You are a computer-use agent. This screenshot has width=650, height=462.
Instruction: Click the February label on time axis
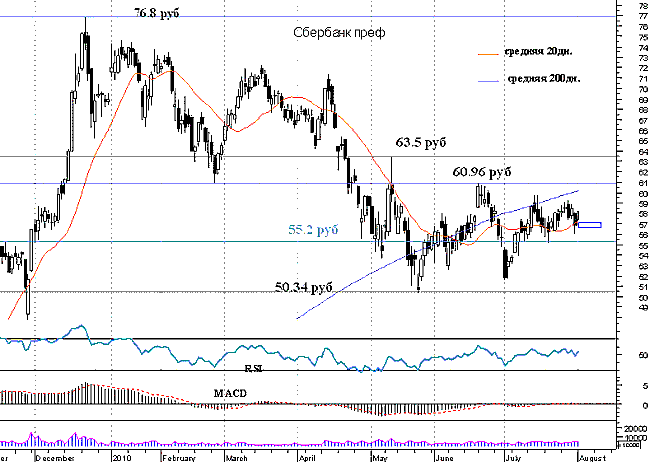click(178, 458)
